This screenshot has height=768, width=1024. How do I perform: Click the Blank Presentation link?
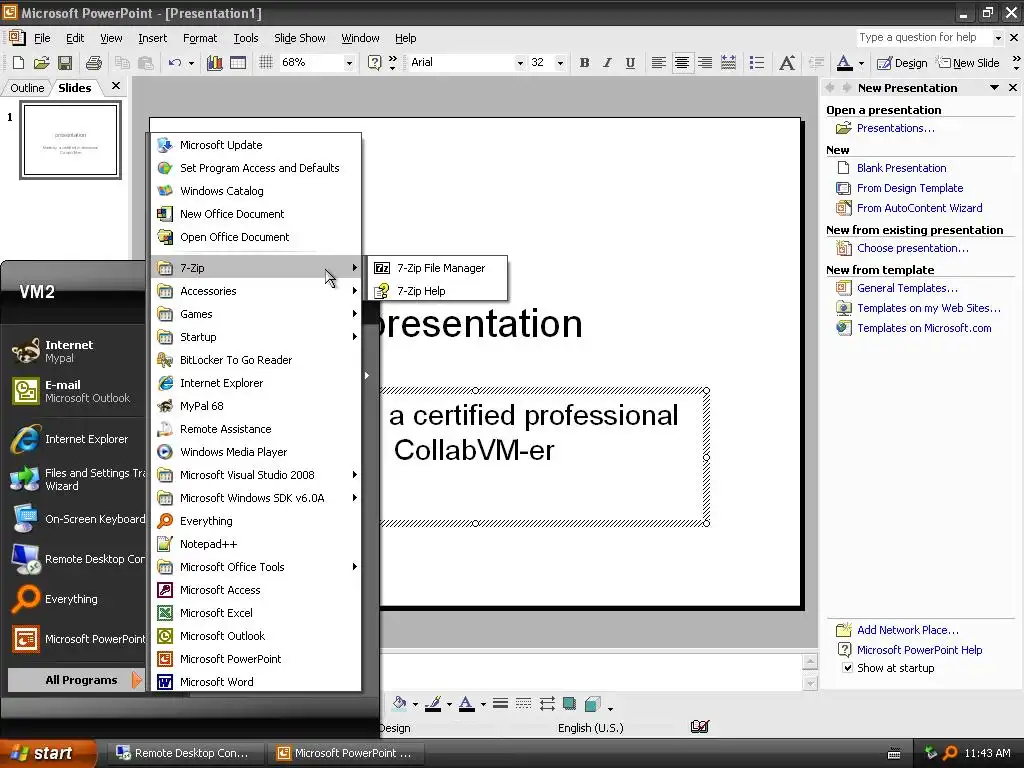coord(901,168)
